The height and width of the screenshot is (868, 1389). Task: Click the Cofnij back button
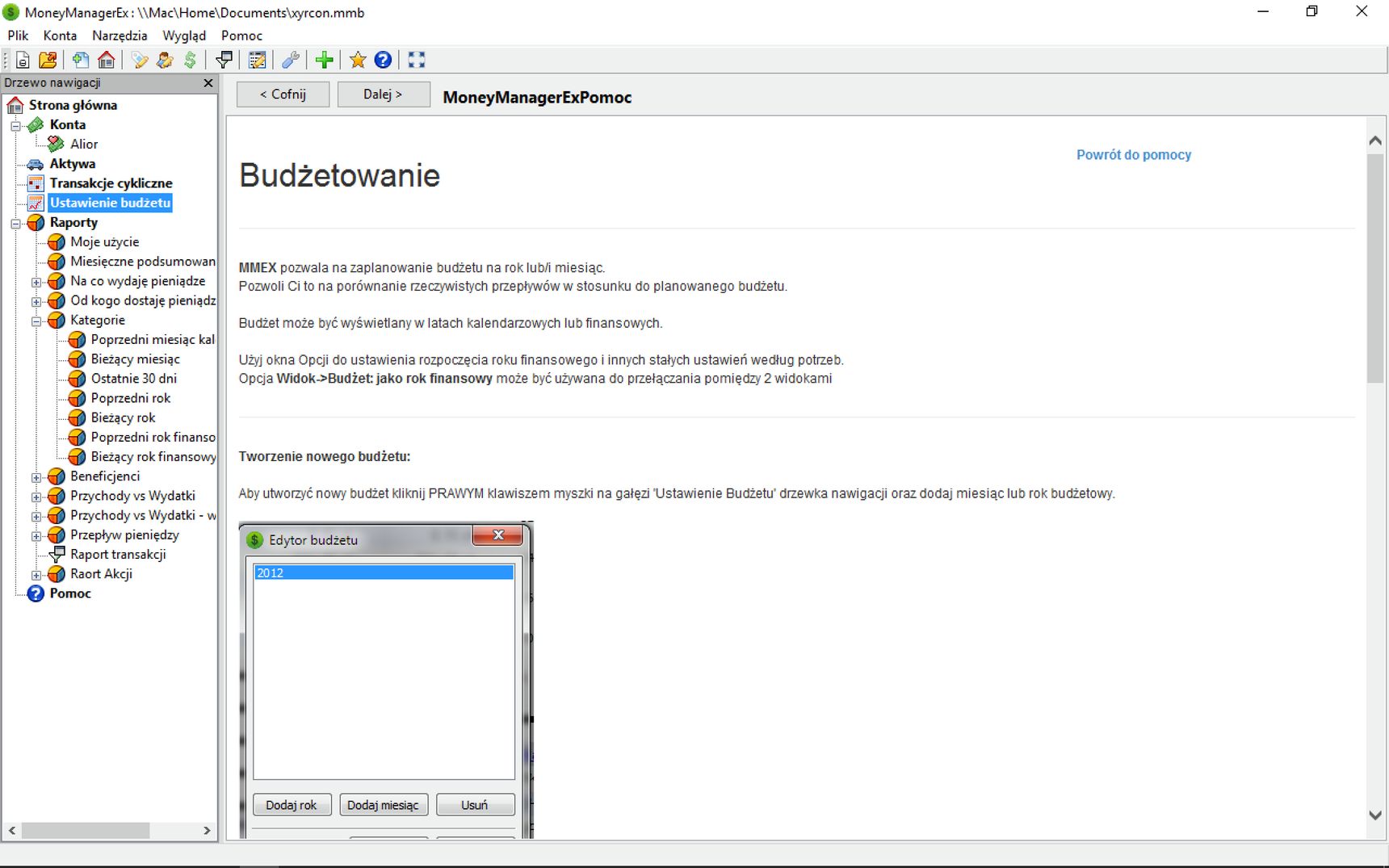click(283, 94)
